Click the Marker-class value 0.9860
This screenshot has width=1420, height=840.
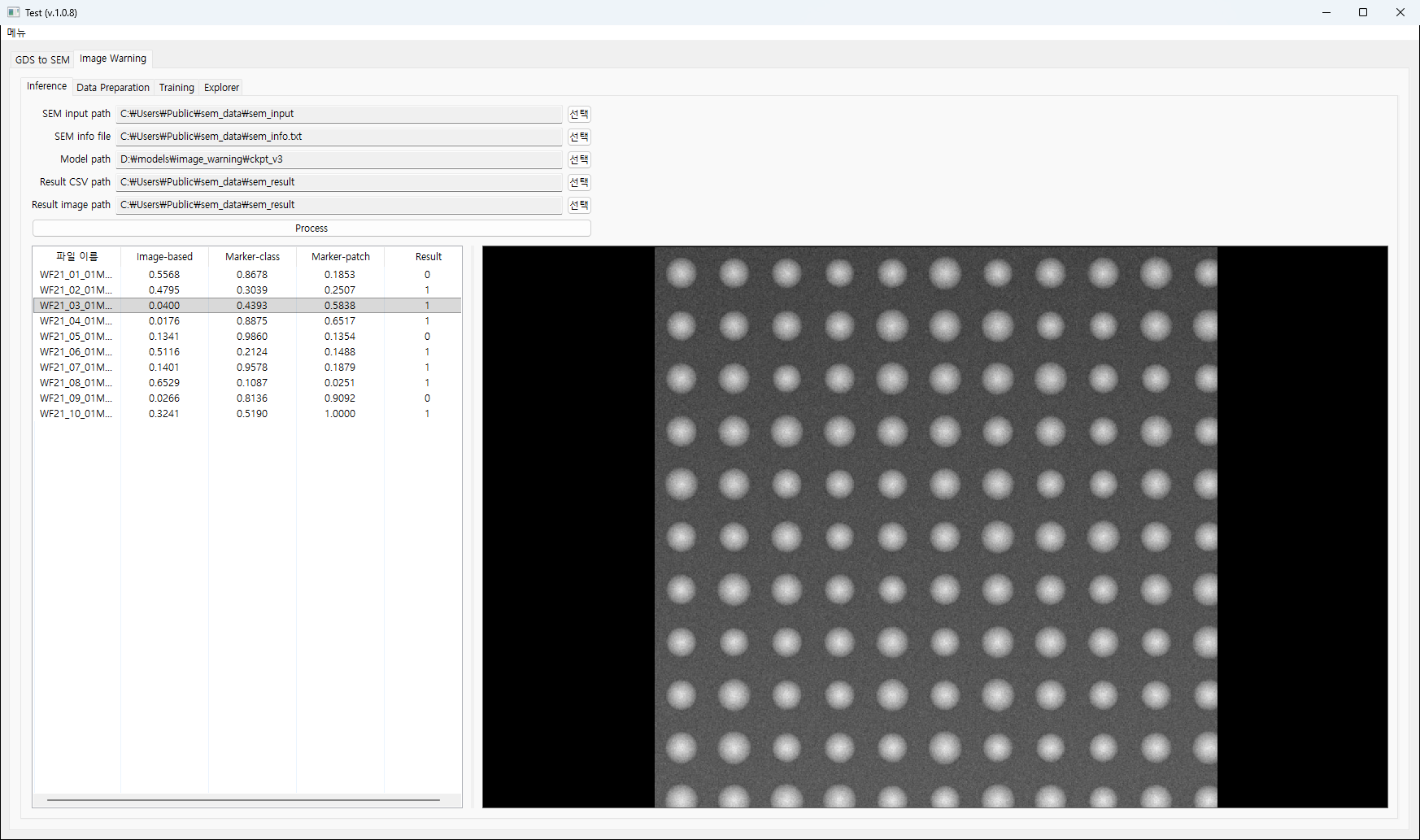tap(252, 337)
